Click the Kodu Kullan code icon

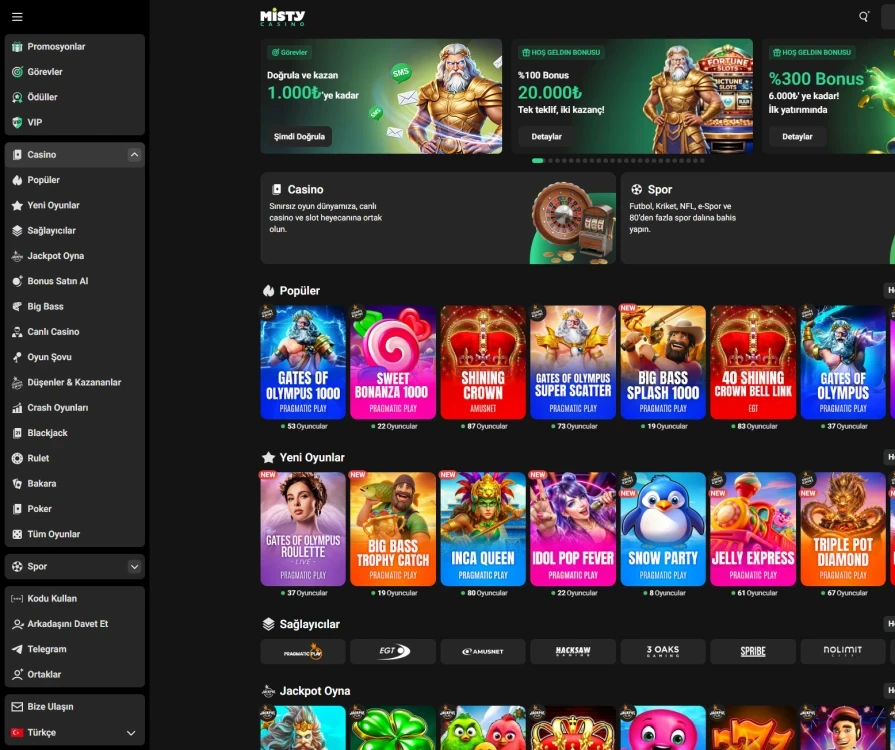(17, 599)
